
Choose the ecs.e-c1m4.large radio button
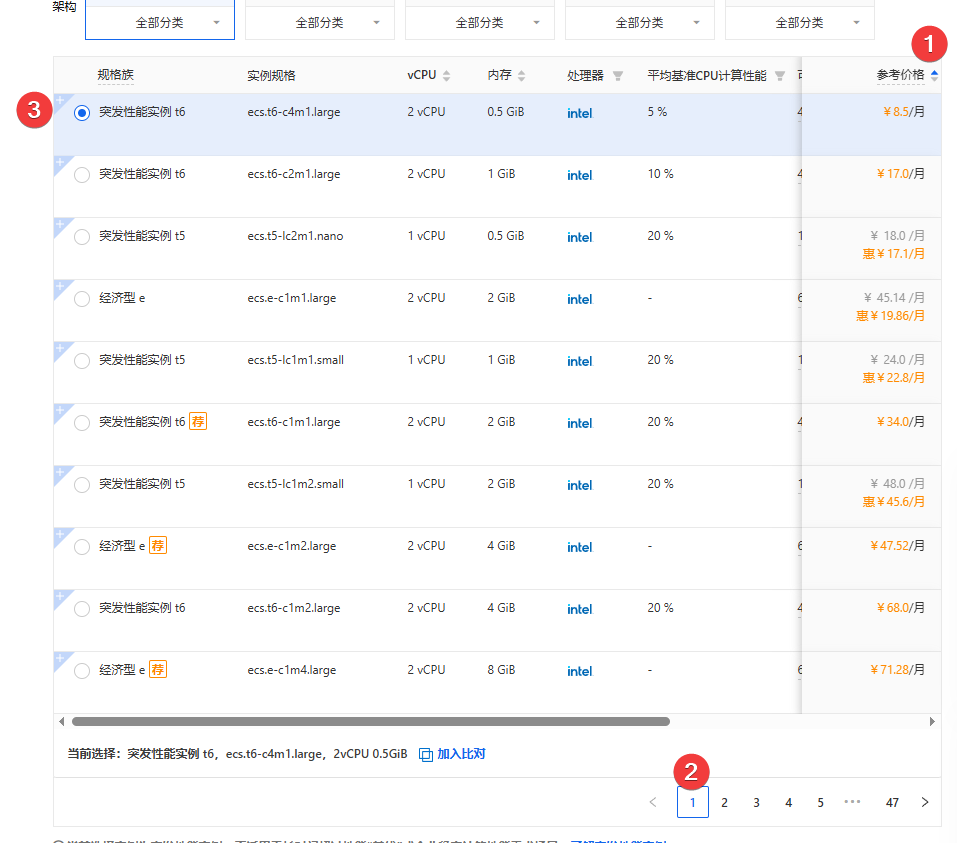click(x=82, y=671)
